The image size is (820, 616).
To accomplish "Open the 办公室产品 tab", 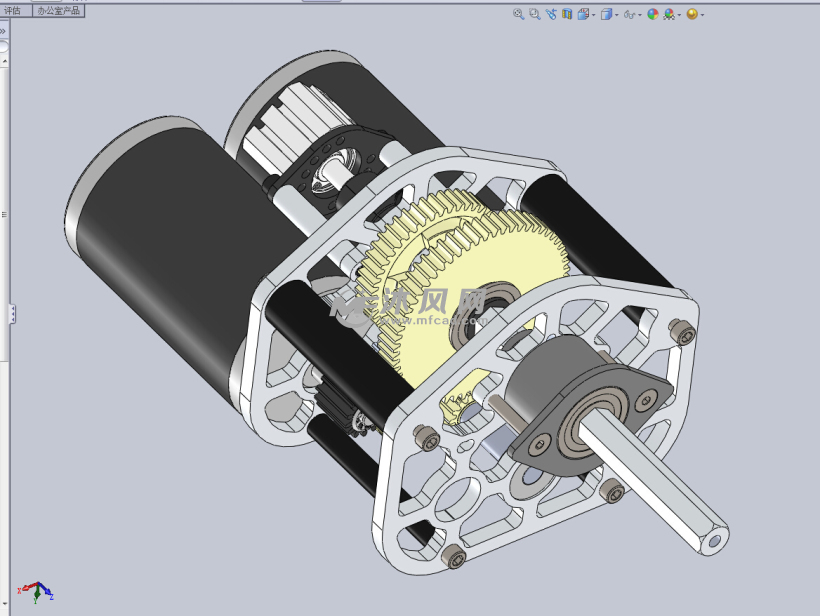I will [58, 11].
